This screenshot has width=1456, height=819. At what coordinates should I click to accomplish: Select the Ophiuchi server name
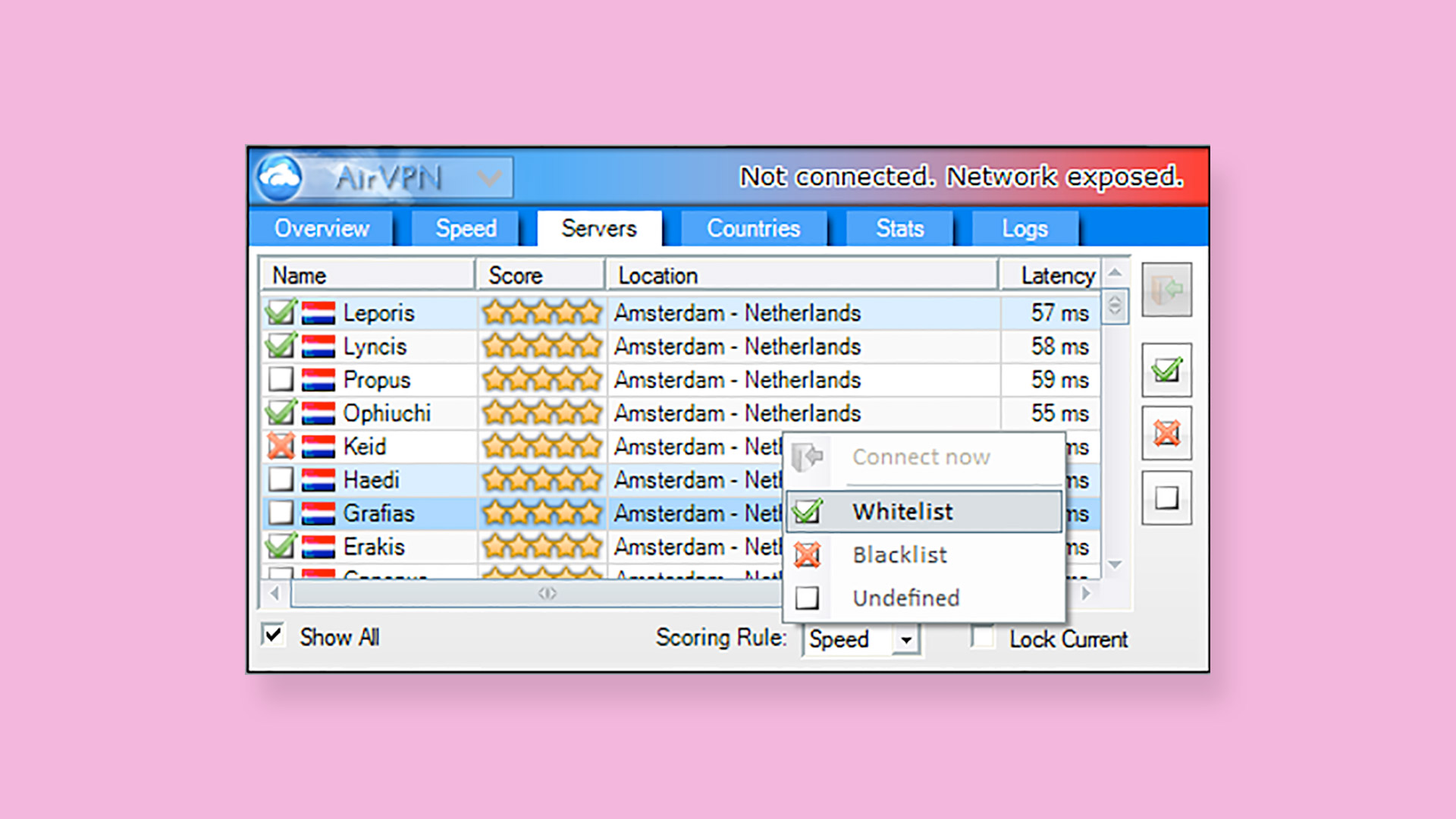point(387,413)
